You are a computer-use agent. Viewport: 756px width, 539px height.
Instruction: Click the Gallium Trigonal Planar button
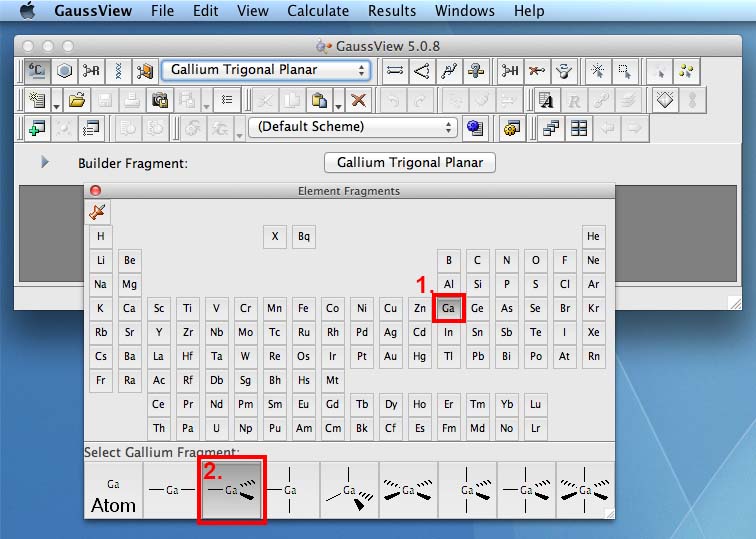pyautogui.click(x=409, y=162)
